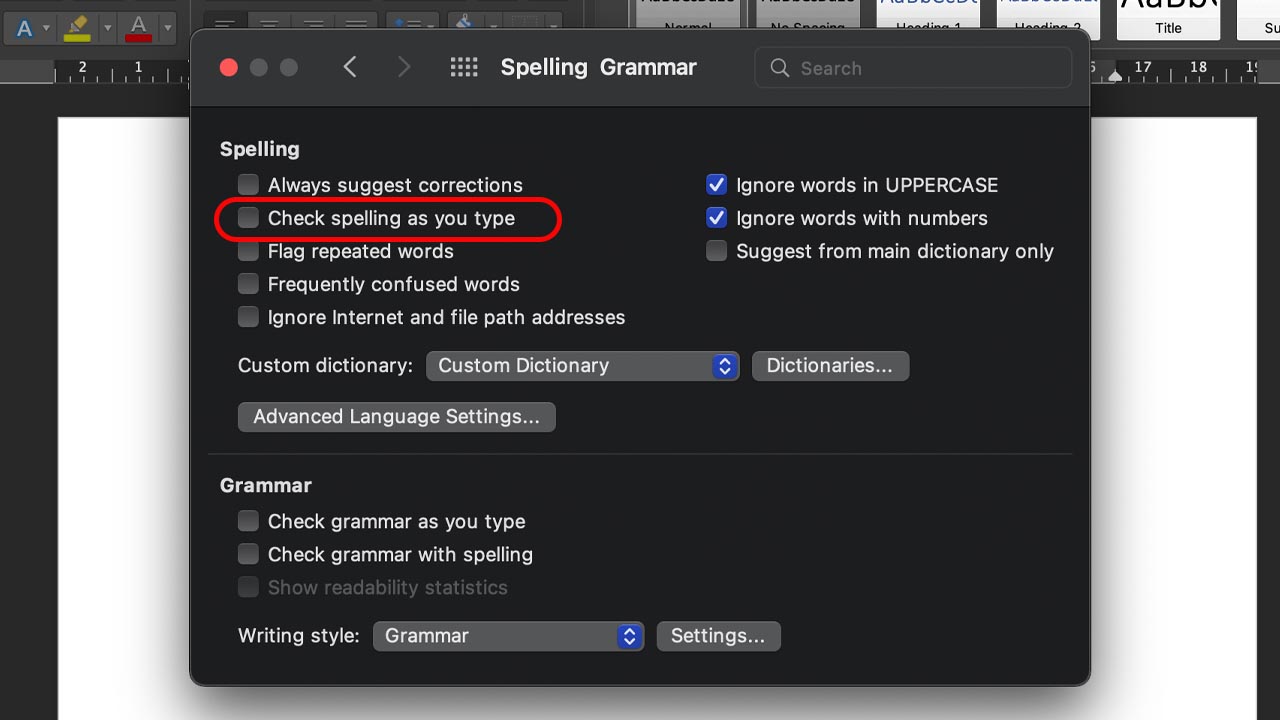Open the font color dropdown arrow in Word
Image resolution: width=1280 pixels, height=720 pixels.
pyautogui.click(x=167, y=27)
